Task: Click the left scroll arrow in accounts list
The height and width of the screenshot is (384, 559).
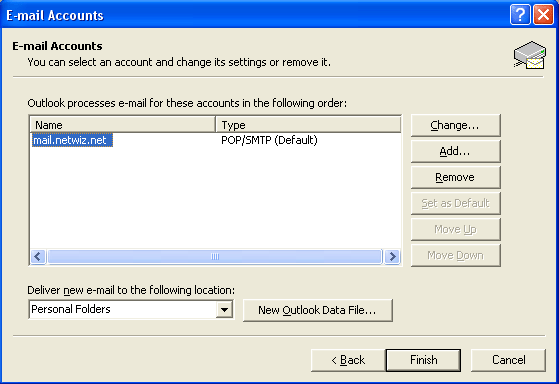Action: (x=38, y=256)
